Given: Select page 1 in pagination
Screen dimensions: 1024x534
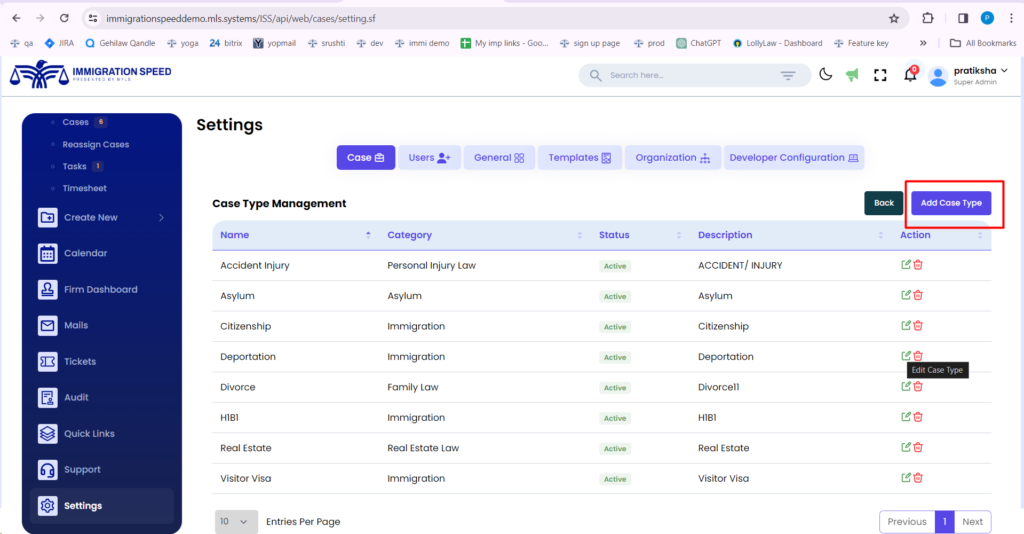Looking at the screenshot, I should coord(944,522).
